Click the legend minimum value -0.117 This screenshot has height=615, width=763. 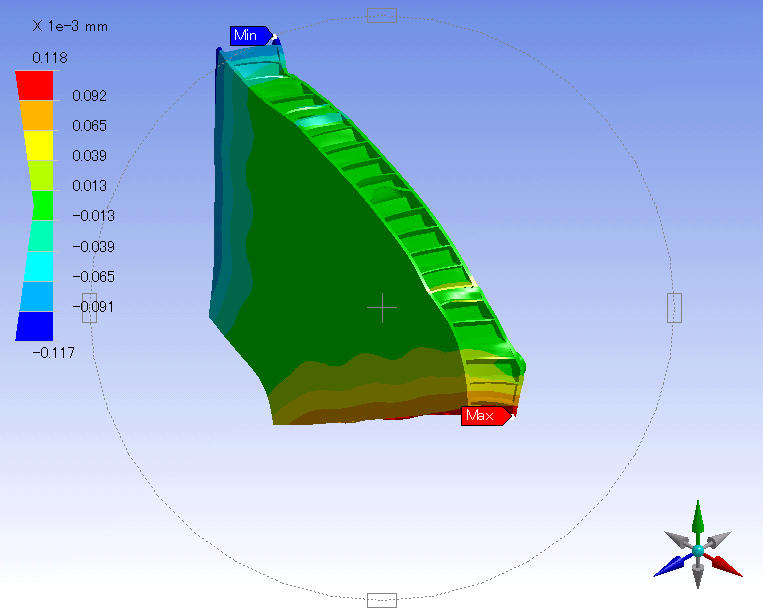coord(54,353)
